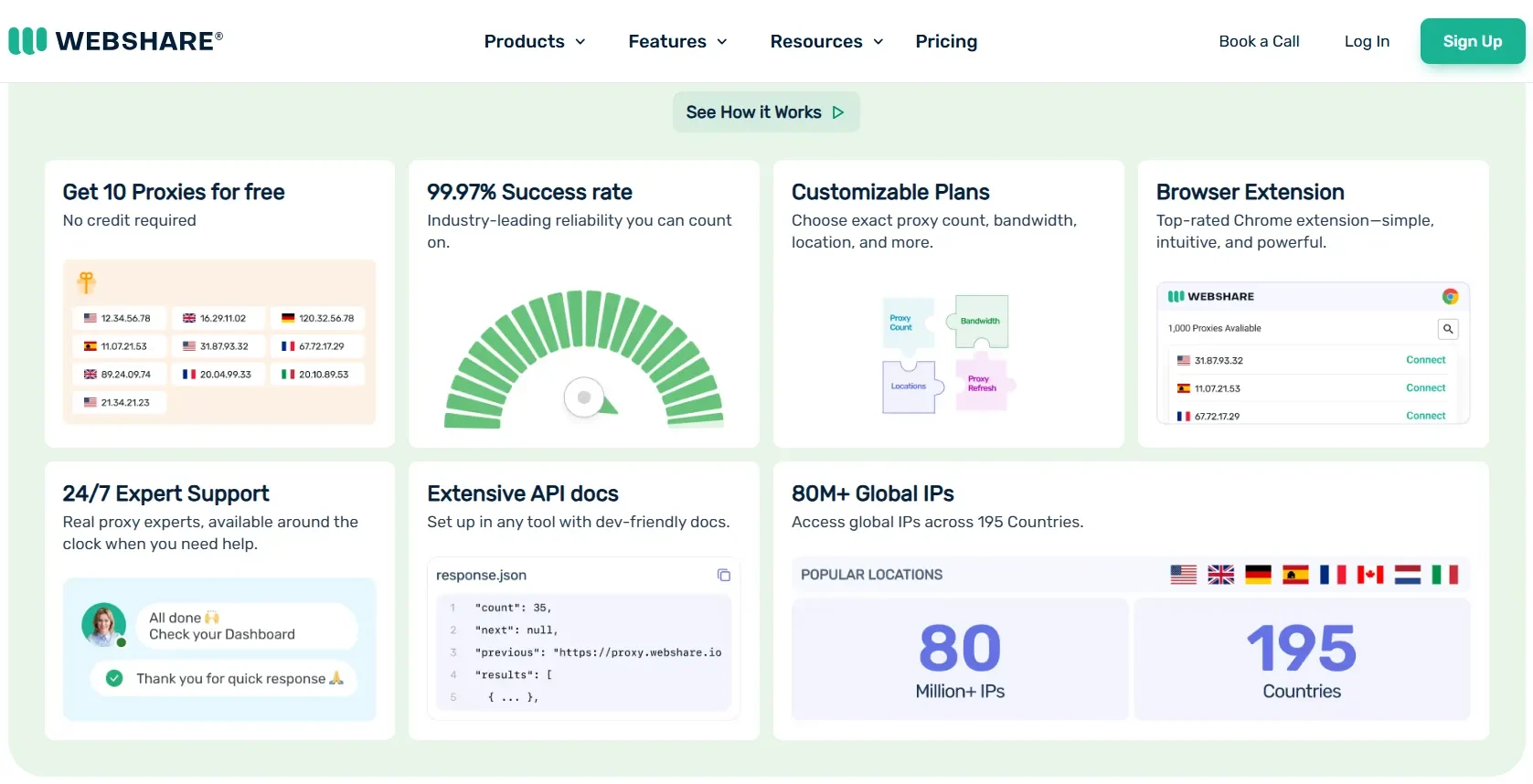Open the Book a Call link

click(x=1259, y=41)
